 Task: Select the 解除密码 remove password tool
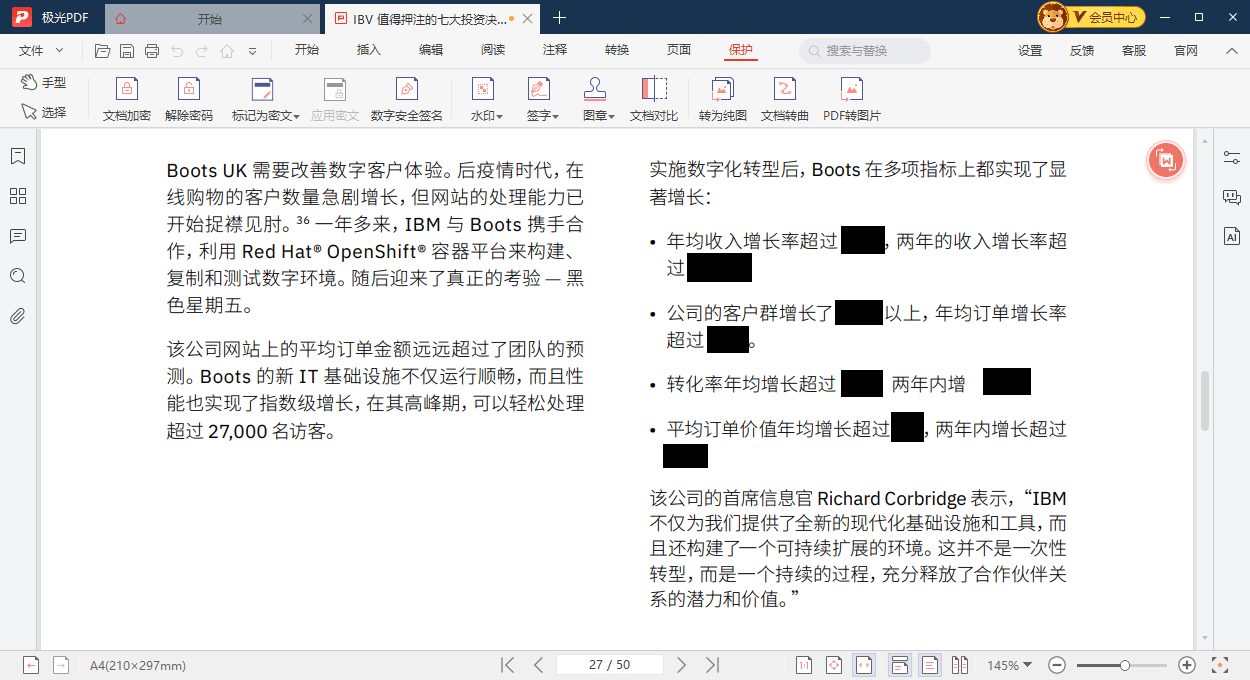pos(189,100)
